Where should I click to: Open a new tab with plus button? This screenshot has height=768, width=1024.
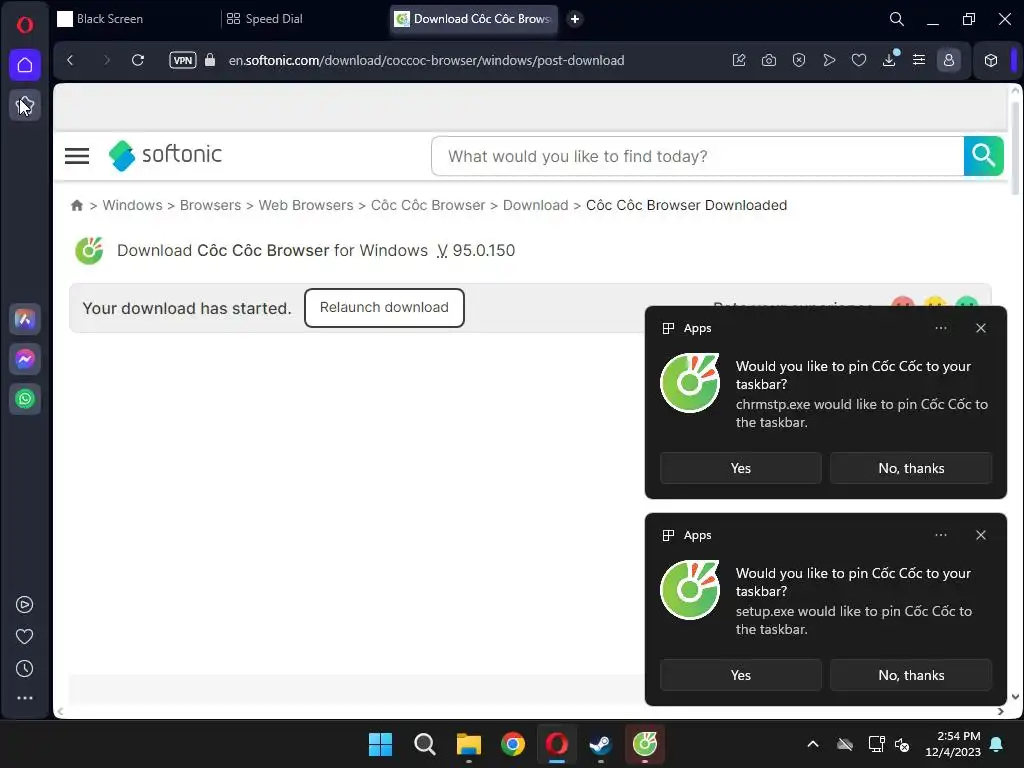point(575,19)
